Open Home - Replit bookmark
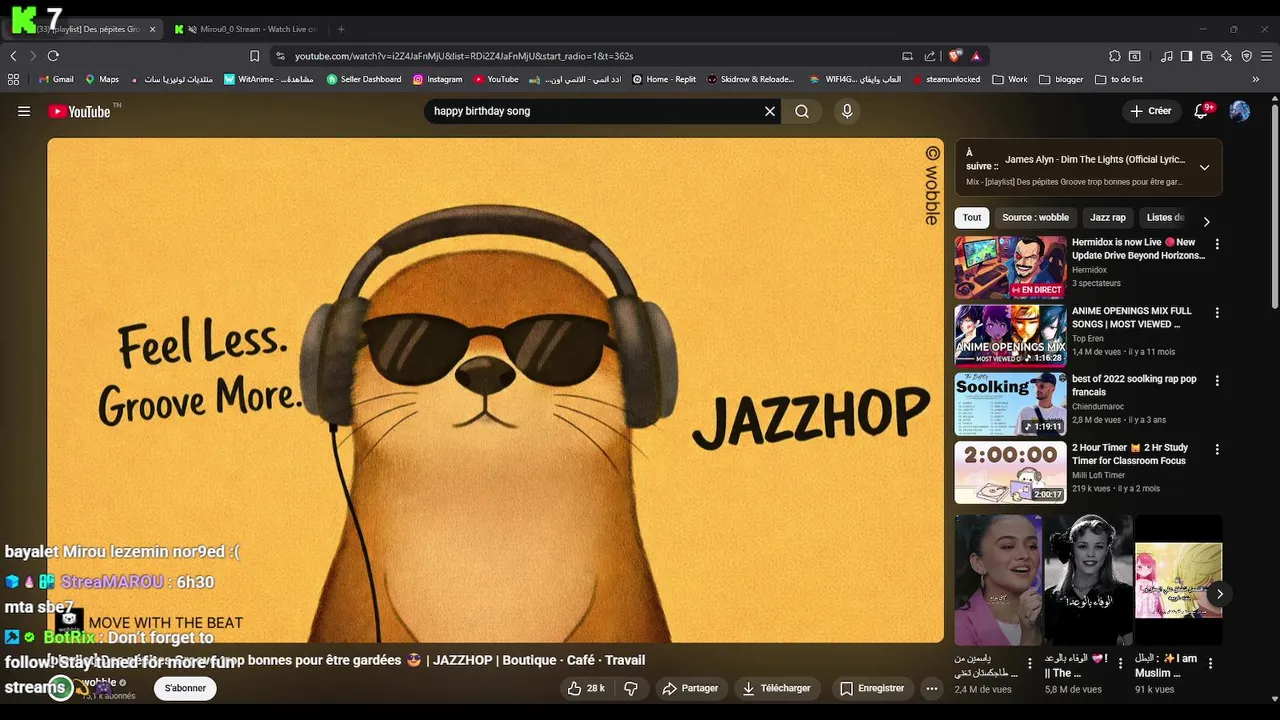 664,79
